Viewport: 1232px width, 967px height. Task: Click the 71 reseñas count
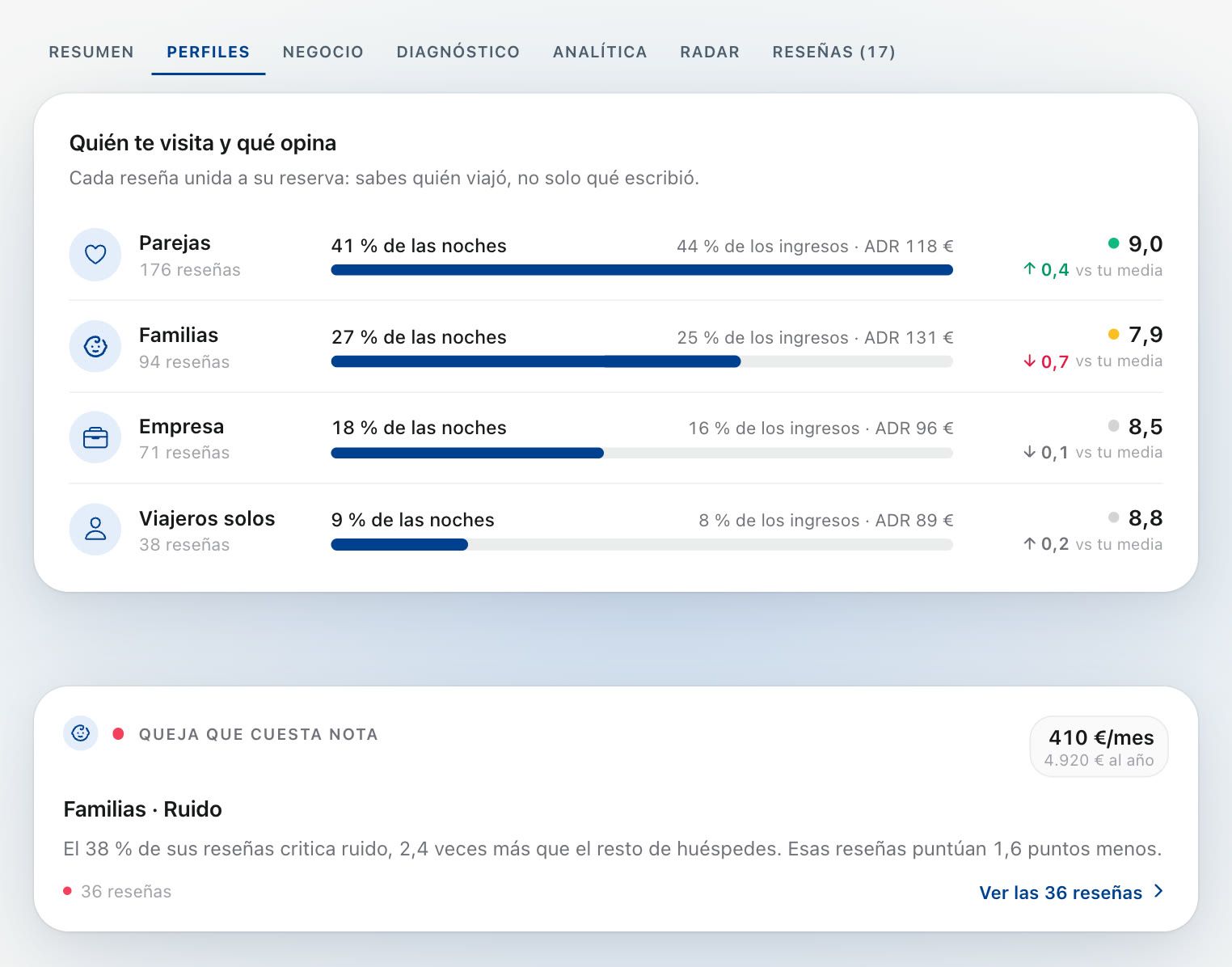point(184,453)
